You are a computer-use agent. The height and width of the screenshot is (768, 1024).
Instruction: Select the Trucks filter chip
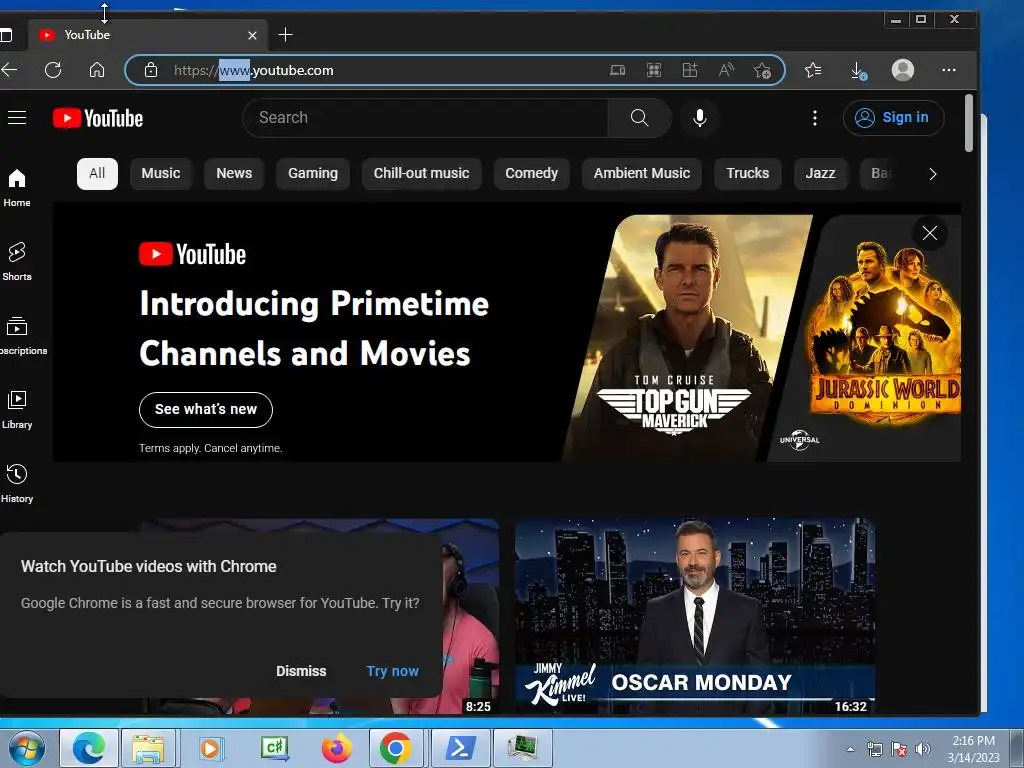[748, 174]
